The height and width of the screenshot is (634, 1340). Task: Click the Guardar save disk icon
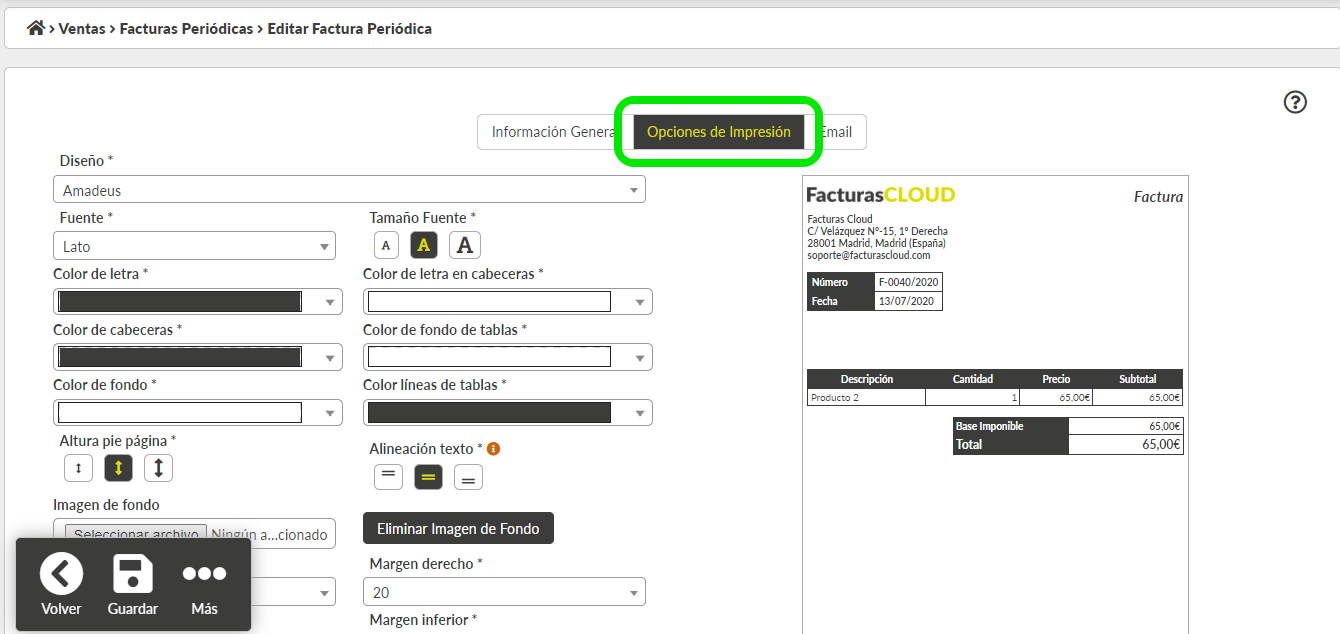[x=133, y=575]
